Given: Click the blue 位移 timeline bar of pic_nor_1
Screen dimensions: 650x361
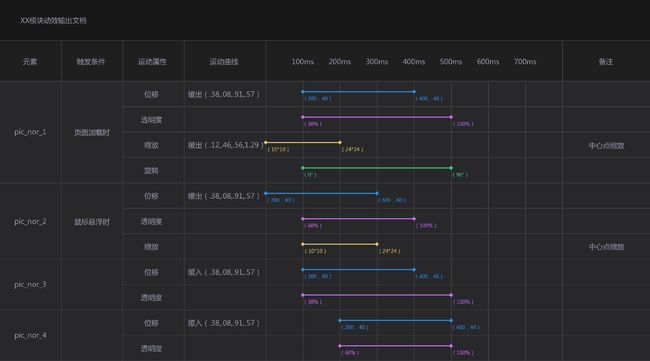Looking at the screenshot, I should 358,92.
